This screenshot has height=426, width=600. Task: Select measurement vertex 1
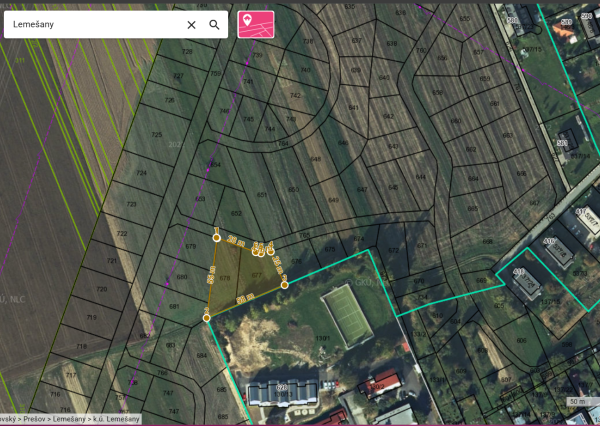(217, 238)
